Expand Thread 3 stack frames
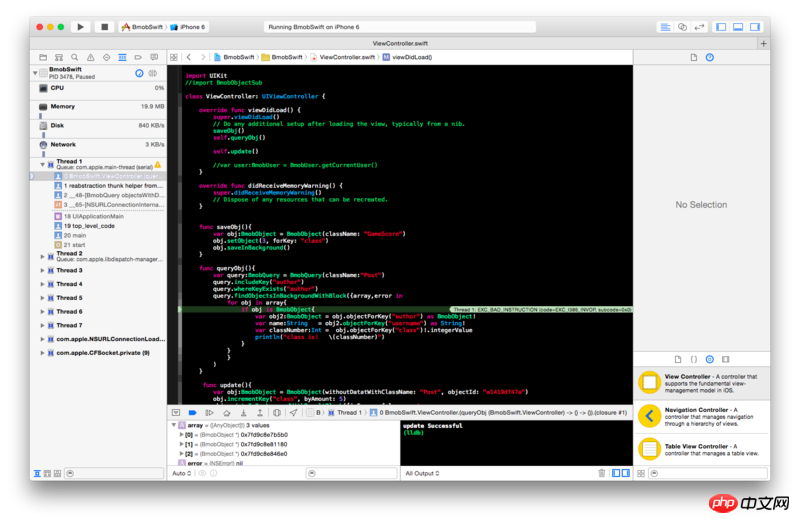This screenshot has width=800, height=523. pyautogui.click(x=42, y=270)
